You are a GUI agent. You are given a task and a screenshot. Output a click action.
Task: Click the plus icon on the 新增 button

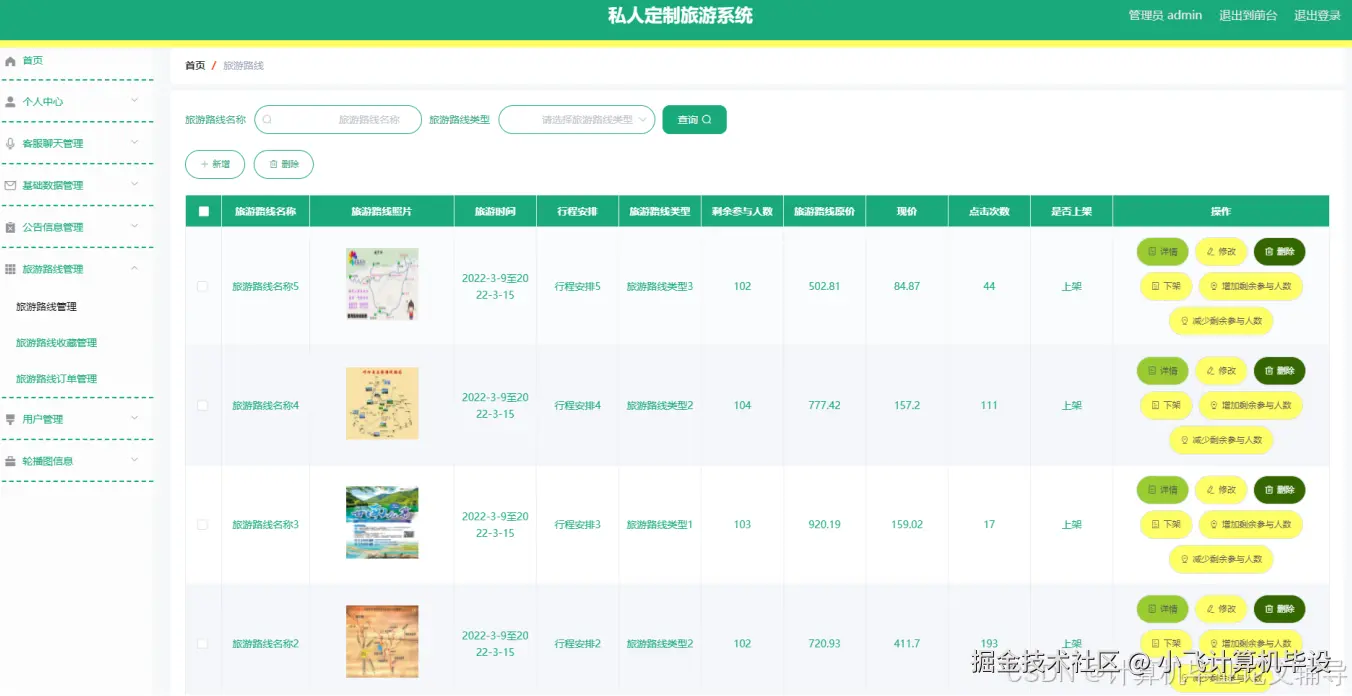[x=203, y=164]
